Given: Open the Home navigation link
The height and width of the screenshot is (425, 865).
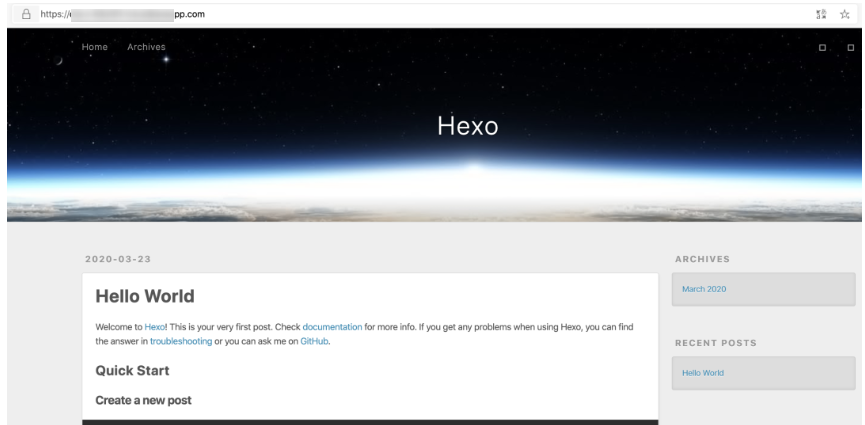Looking at the screenshot, I should (x=95, y=47).
